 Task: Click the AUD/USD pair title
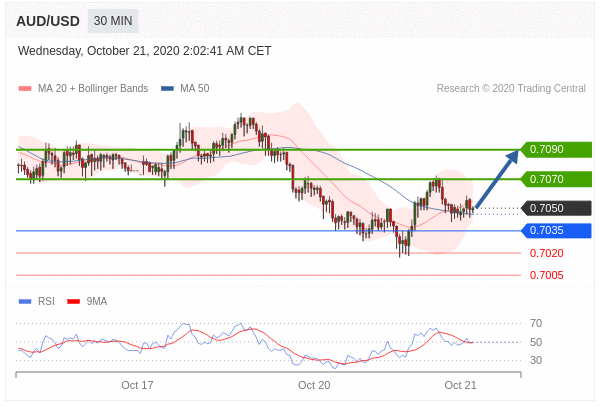pos(48,21)
